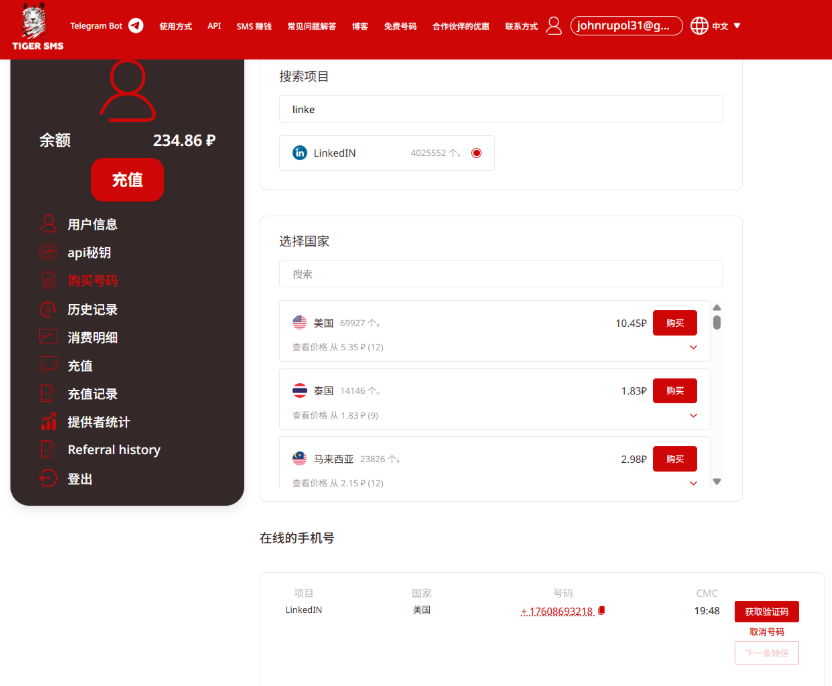The width and height of the screenshot is (832, 686).
Task: Click the 19:48 timer value
Action: point(707,611)
